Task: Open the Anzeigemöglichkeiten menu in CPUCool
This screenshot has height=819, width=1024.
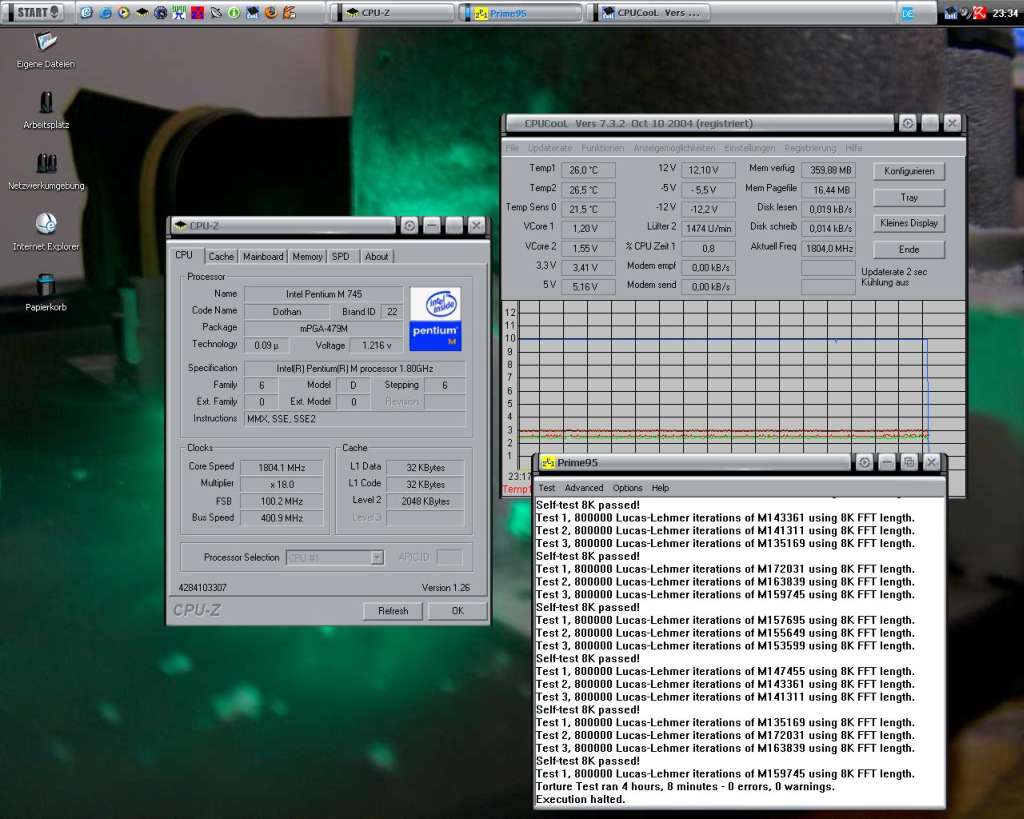Action: point(675,148)
